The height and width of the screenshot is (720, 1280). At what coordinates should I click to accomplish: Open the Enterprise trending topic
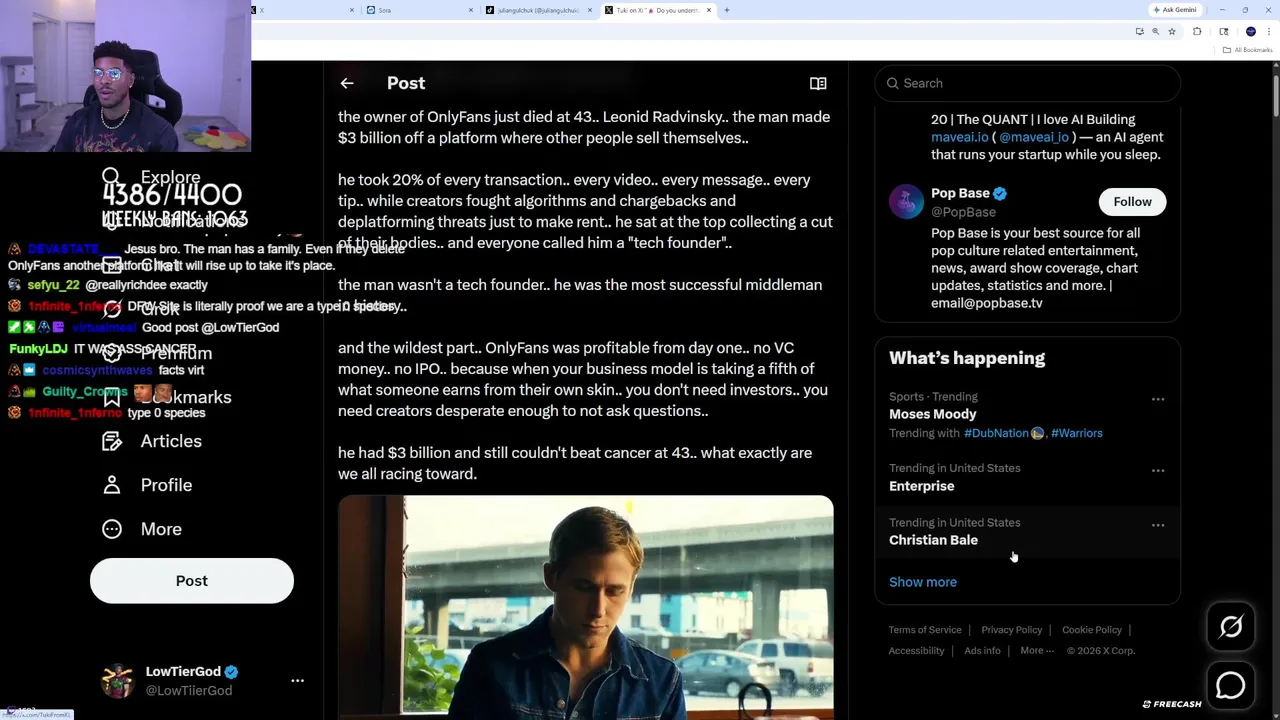pyautogui.click(x=921, y=486)
